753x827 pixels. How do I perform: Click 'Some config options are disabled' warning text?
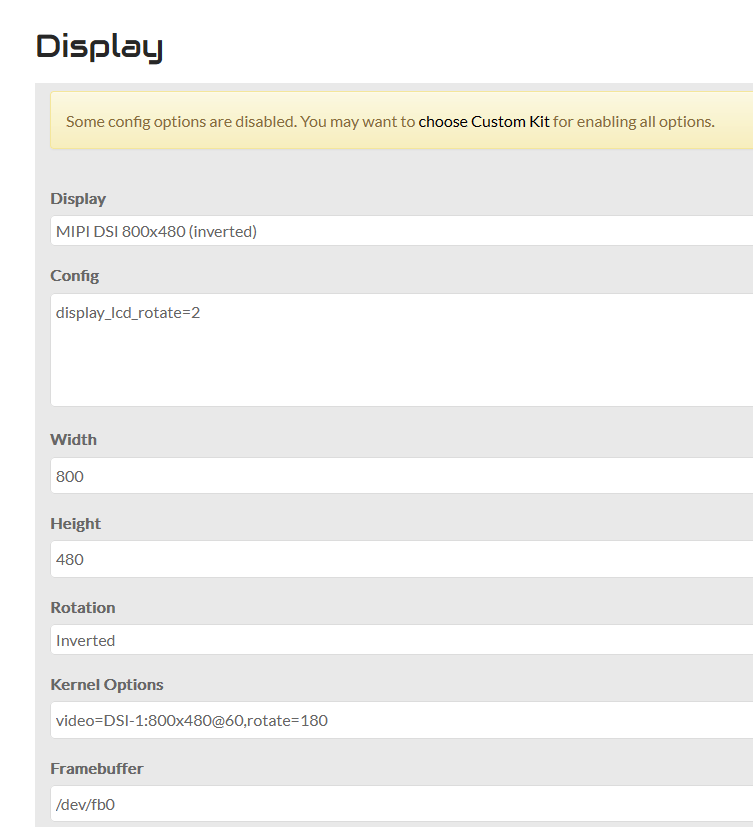coord(180,122)
